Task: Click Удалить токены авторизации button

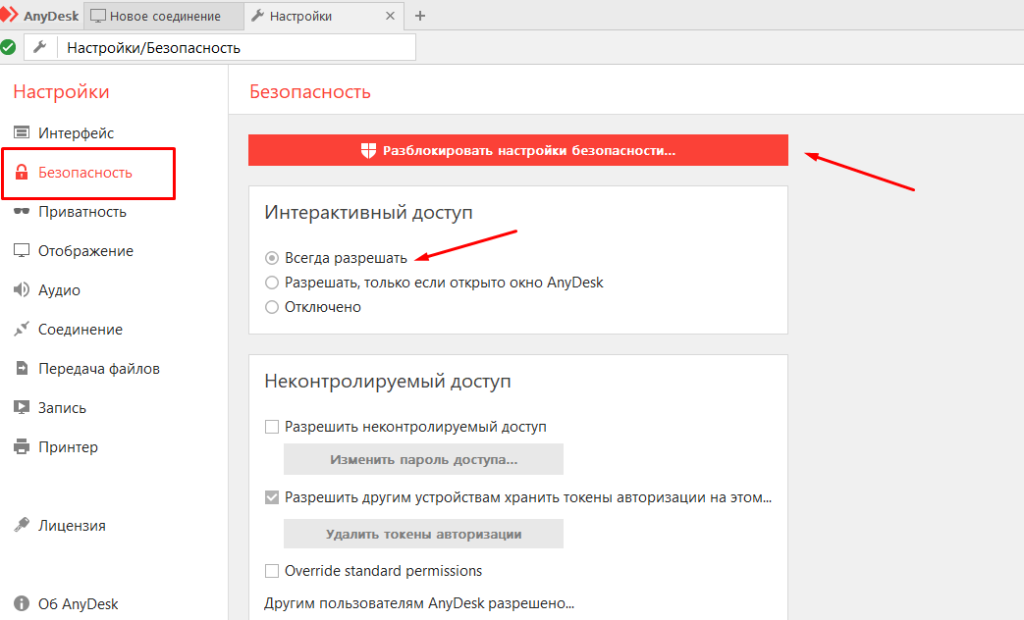Action: click(423, 534)
